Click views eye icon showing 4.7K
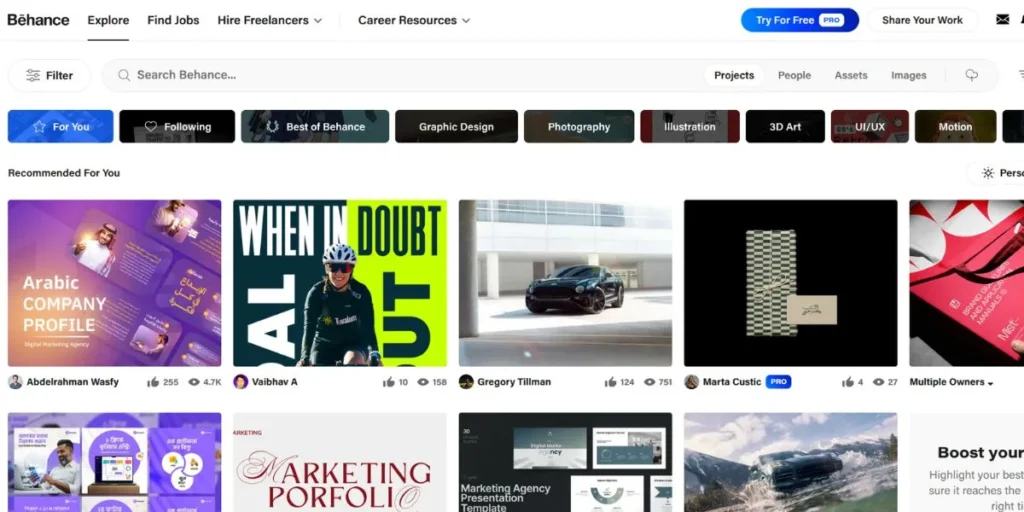 point(193,382)
